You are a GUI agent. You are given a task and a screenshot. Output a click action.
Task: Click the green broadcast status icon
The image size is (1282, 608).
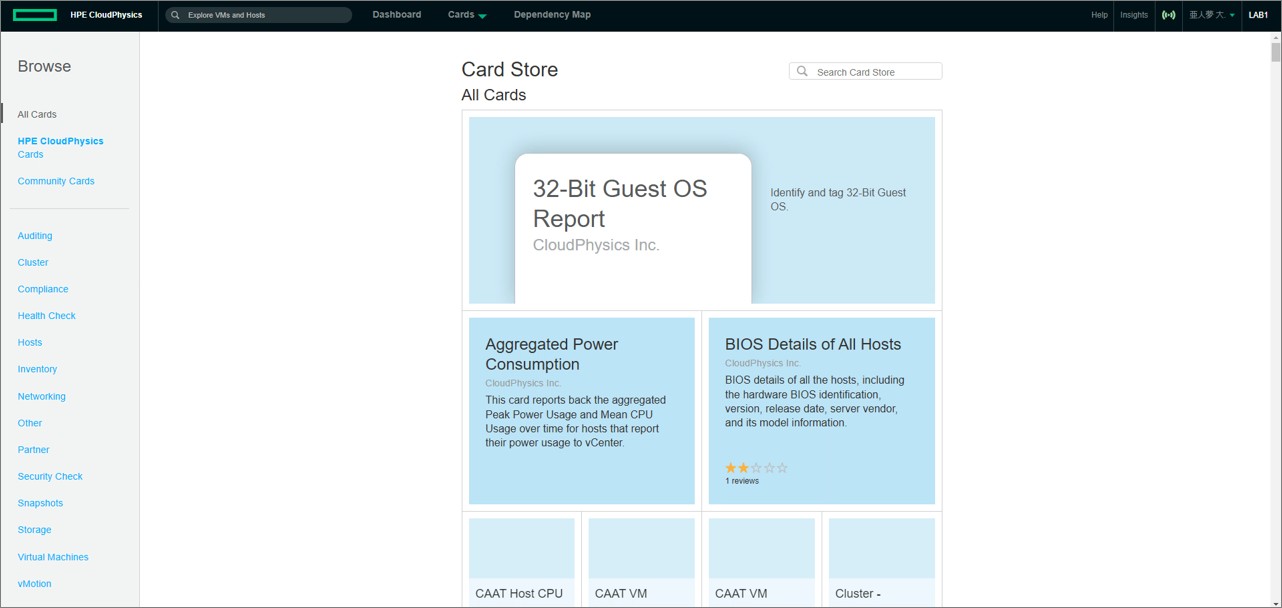point(1167,15)
